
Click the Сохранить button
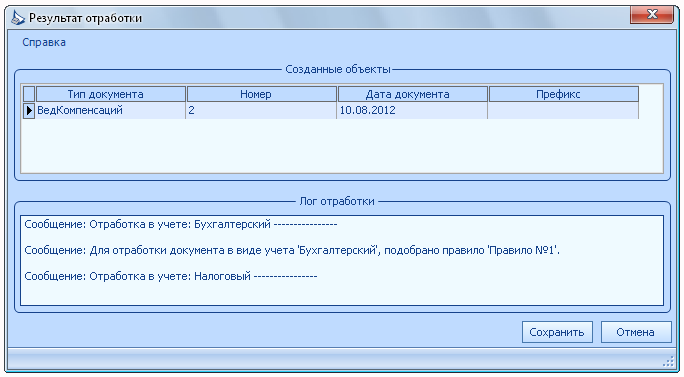coord(557,332)
